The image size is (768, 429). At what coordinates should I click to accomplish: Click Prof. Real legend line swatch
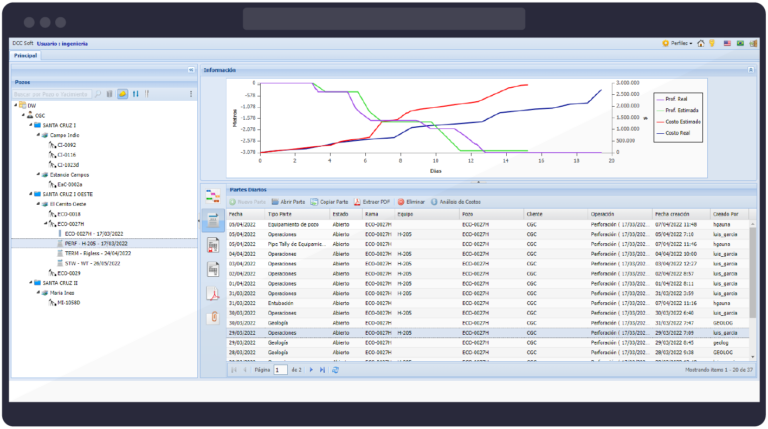(659, 99)
